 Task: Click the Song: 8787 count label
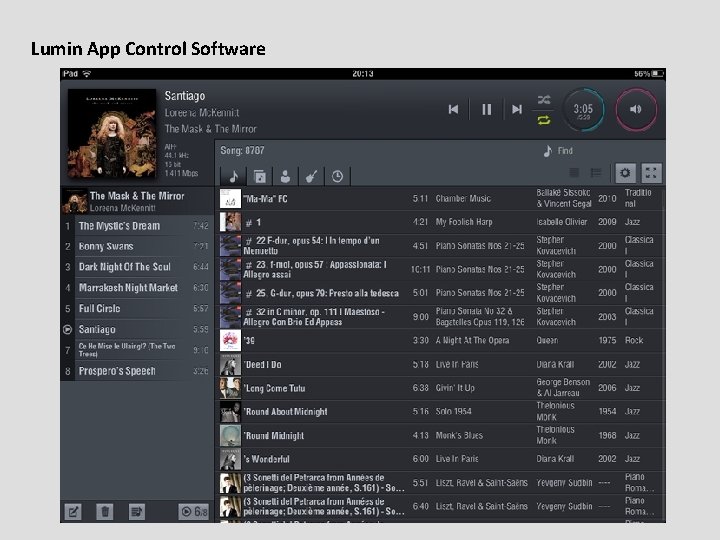pyautogui.click(x=242, y=151)
